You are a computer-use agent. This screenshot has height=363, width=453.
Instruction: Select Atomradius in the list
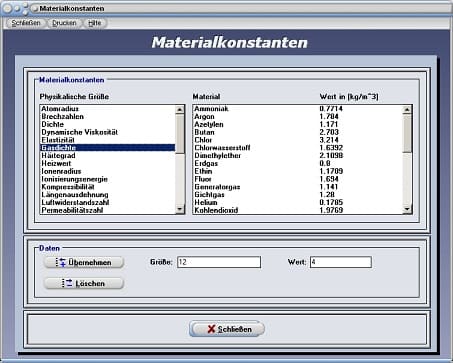(108, 109)
